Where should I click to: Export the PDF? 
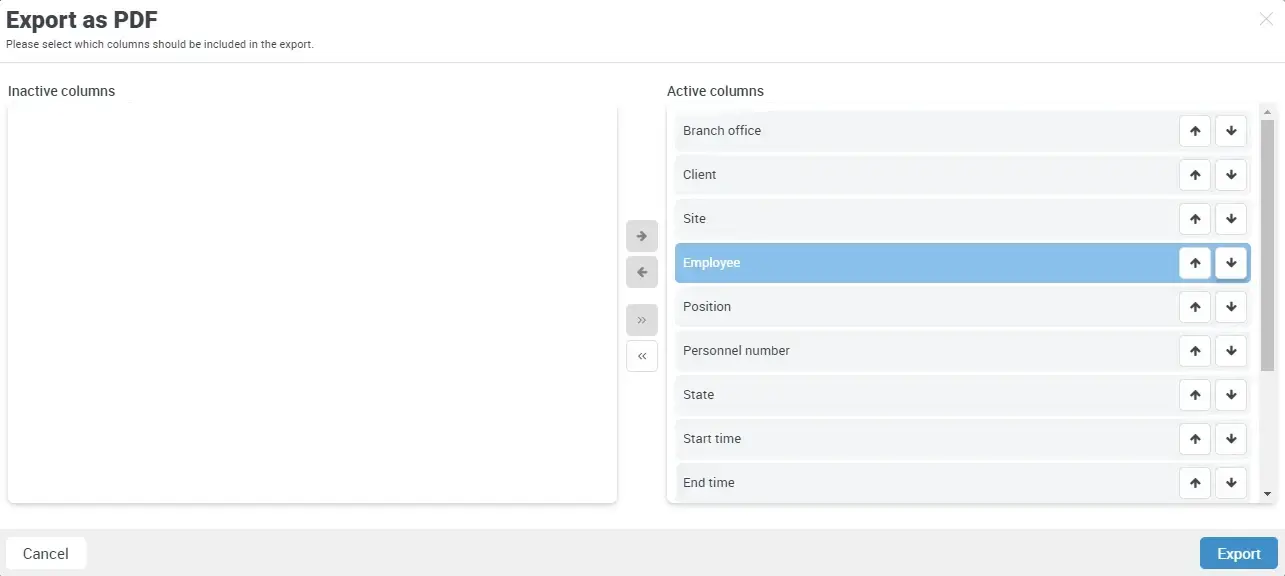(x=1238, y=553)
